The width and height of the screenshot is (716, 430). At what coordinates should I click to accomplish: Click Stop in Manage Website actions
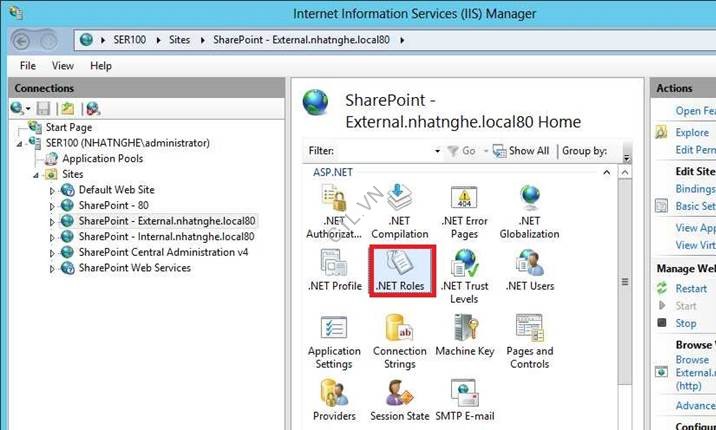pyautogui.click(x=686, y=323)
